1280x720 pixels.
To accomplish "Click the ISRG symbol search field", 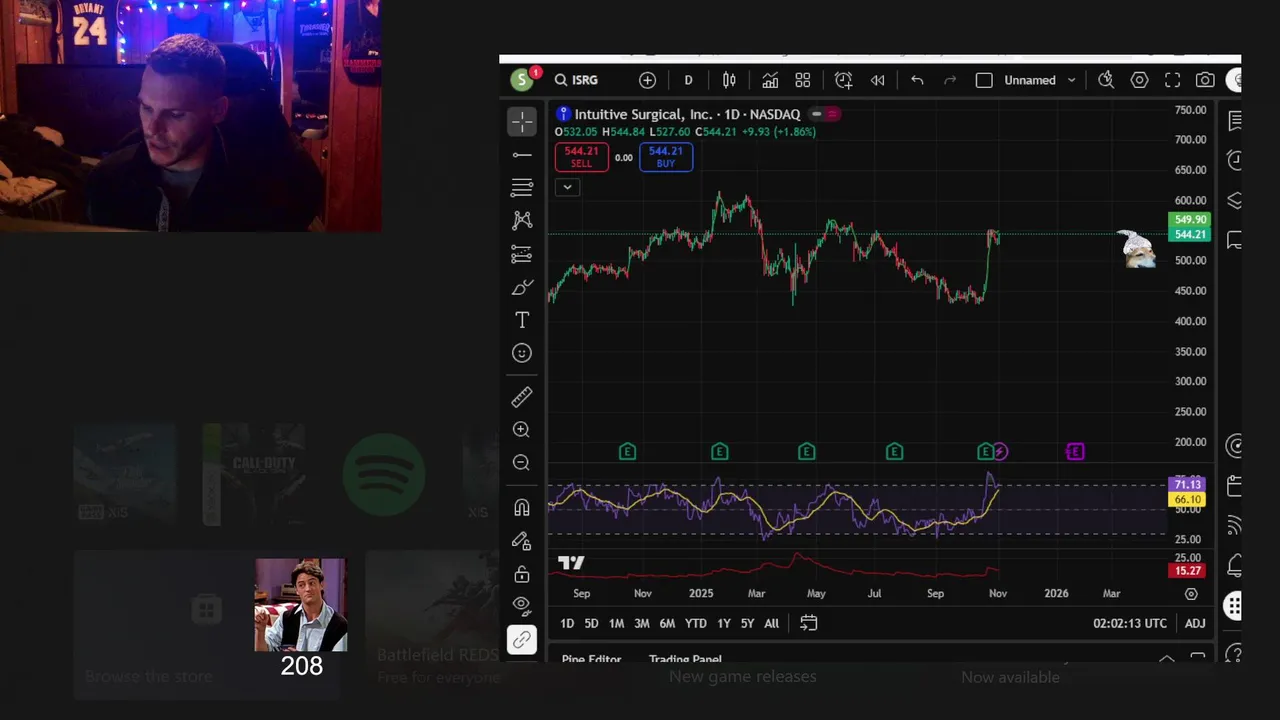I will (577, 80).
